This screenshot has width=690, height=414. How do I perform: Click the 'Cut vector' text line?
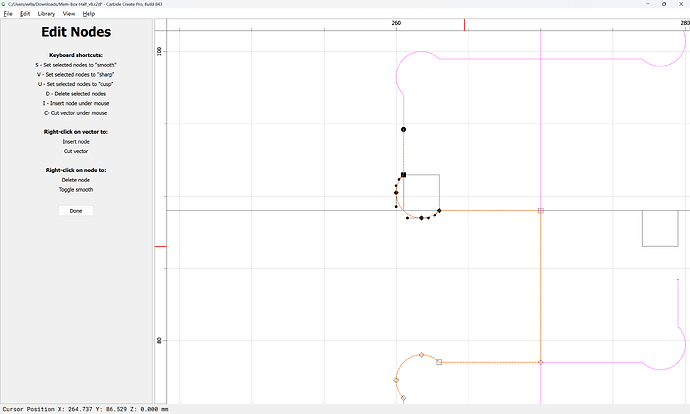tap(76, 151)
